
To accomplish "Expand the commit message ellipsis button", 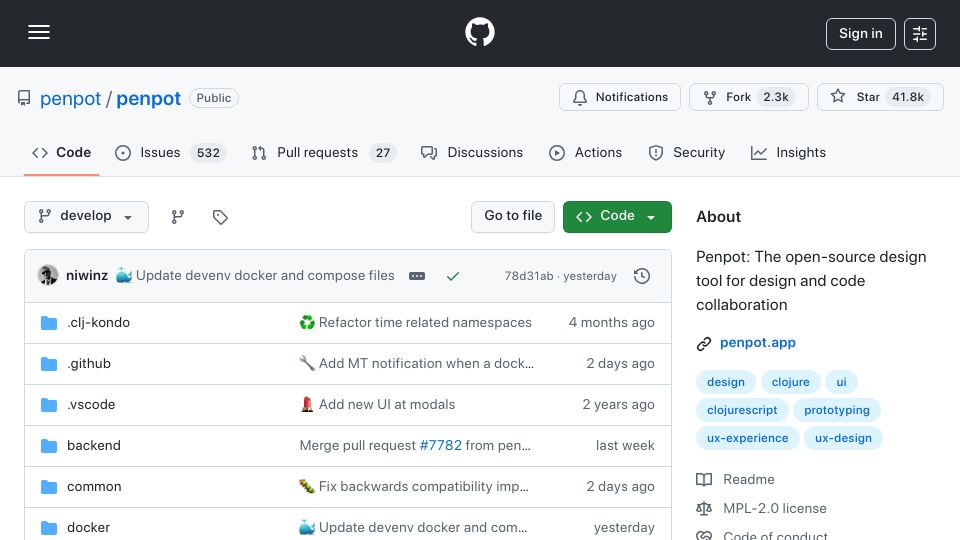I will pos(417,276).
